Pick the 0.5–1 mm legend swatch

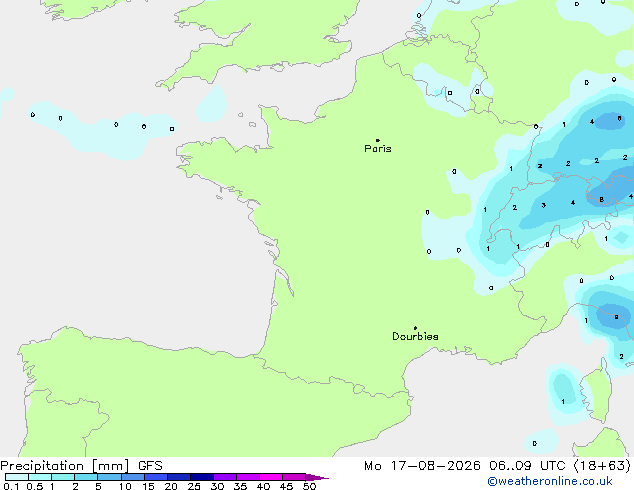[40, 477]
